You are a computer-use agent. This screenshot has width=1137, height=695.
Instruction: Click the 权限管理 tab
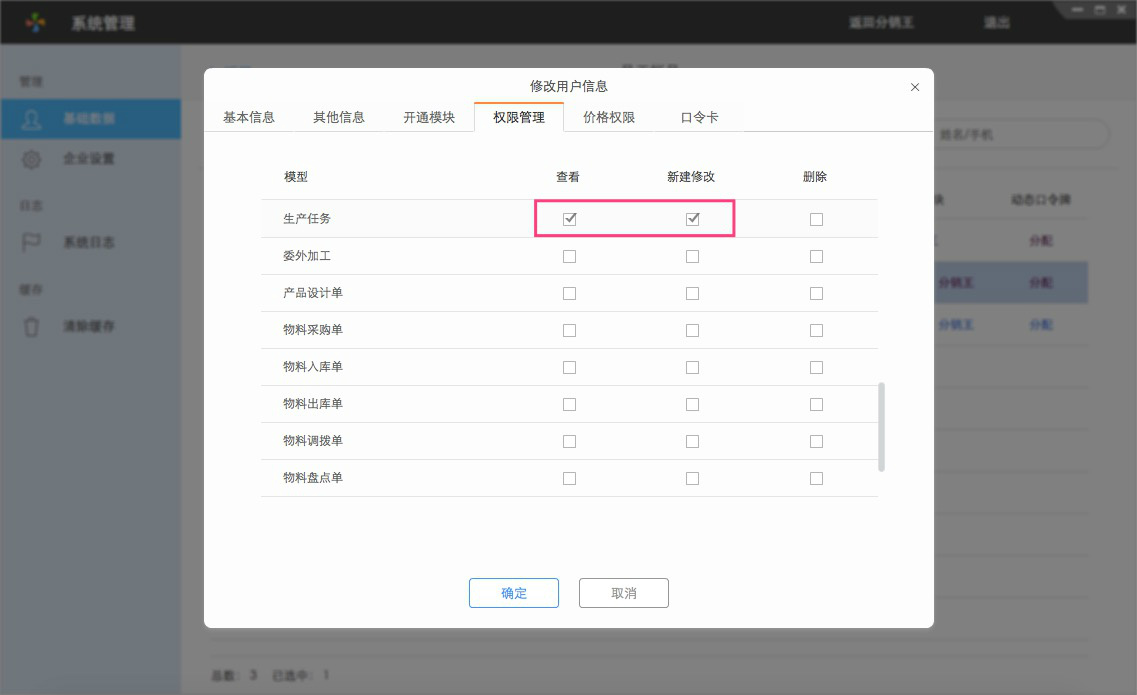click(518, 117)
